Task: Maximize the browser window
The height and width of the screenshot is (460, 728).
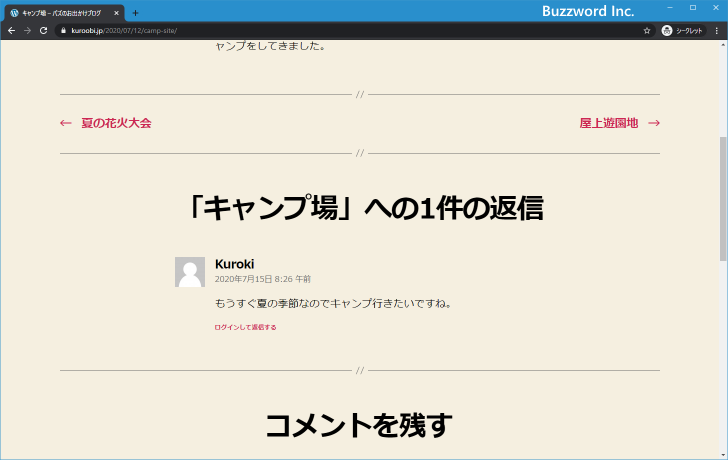Action: [x=693, y=8]
